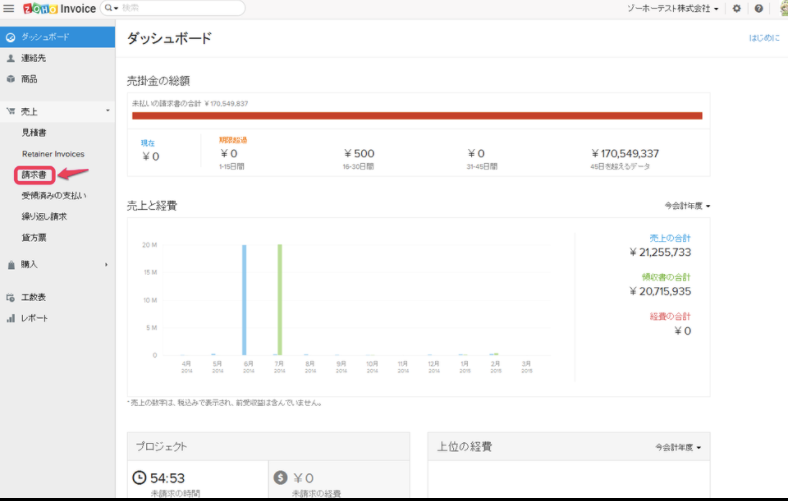Open 請求書 in the sidebar
The image size is (788, 501).
pos(34,175)
